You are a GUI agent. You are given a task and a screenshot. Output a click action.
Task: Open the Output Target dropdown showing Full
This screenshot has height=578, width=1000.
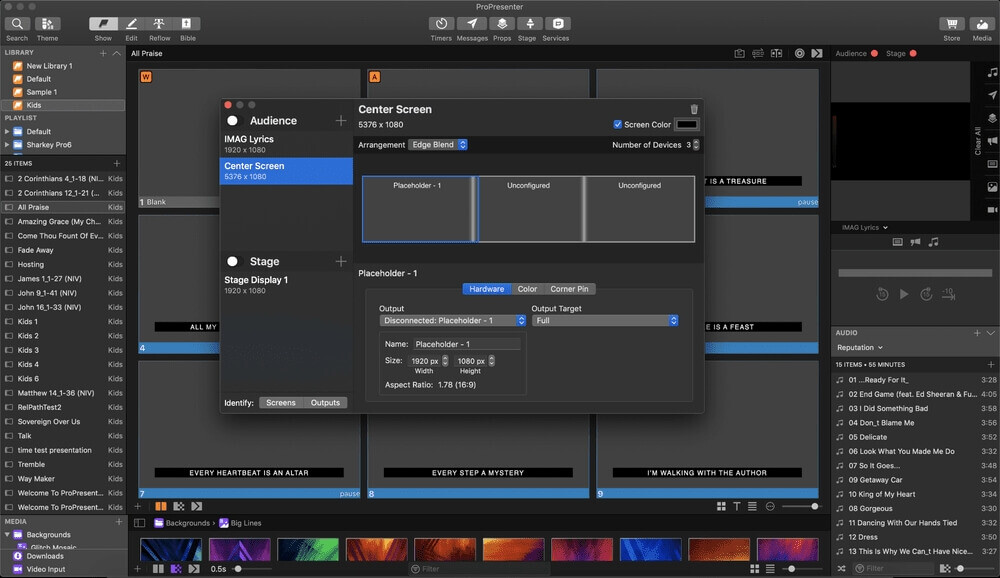coord(604,320)
